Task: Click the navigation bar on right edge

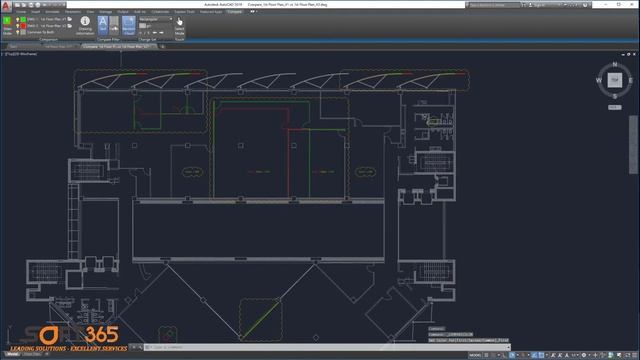Action: pos(633,144)
